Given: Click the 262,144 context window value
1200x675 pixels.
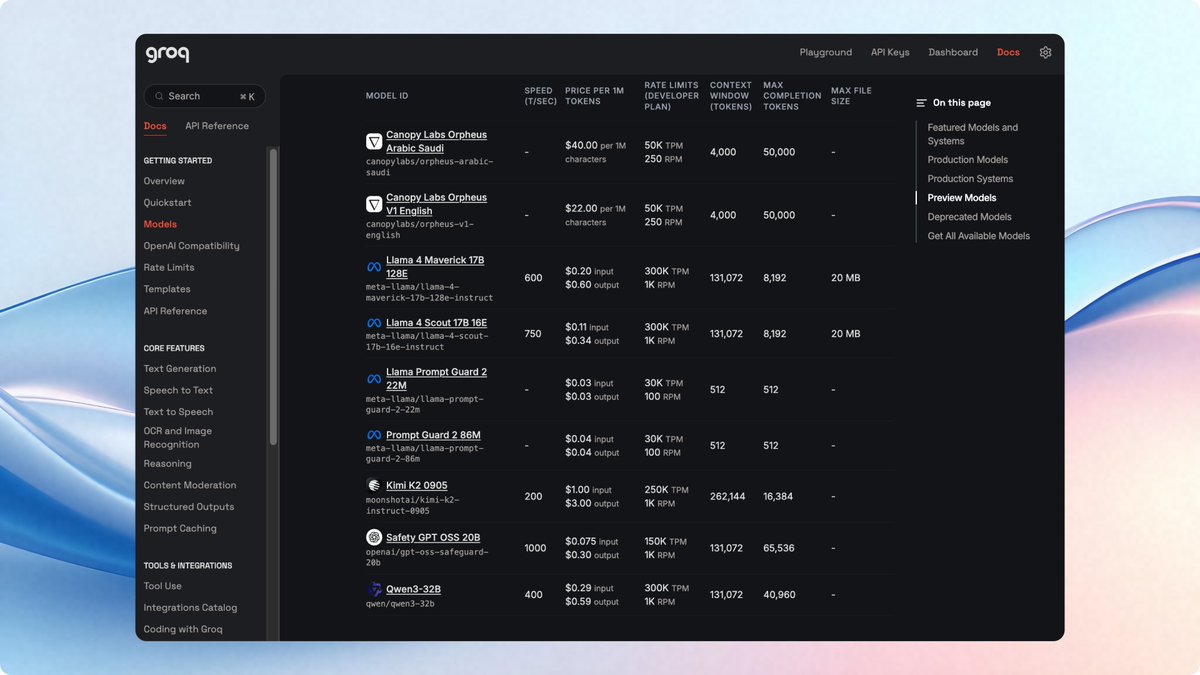Looking at the screenshot, I should click(727, 496).
